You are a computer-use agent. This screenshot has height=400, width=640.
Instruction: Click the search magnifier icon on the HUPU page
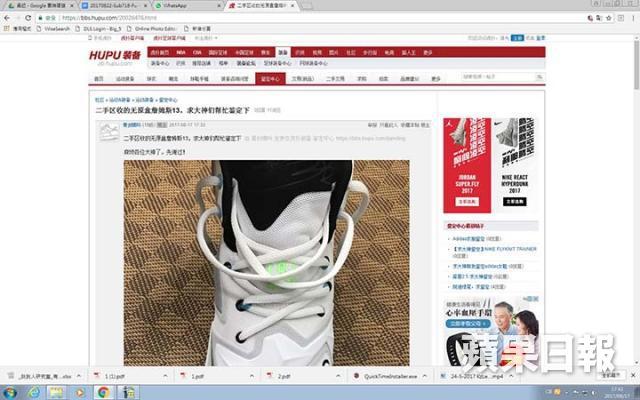pyautogui.click(x=539, y=77)
